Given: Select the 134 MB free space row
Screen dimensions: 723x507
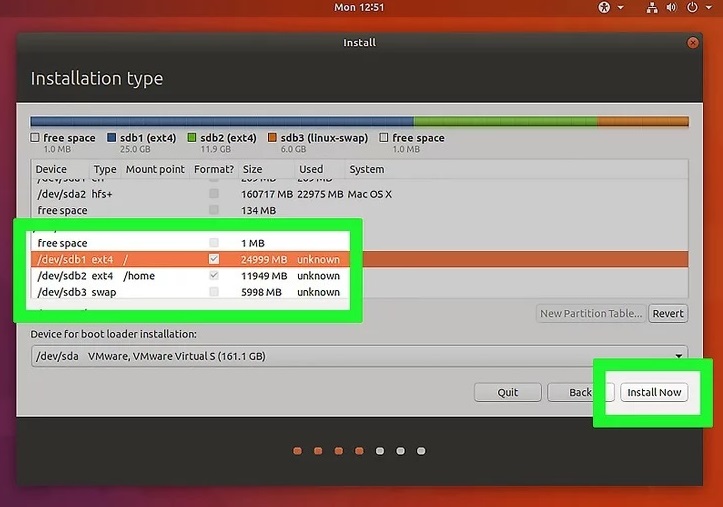Looking at the screenshot, I should click(359, 210).
